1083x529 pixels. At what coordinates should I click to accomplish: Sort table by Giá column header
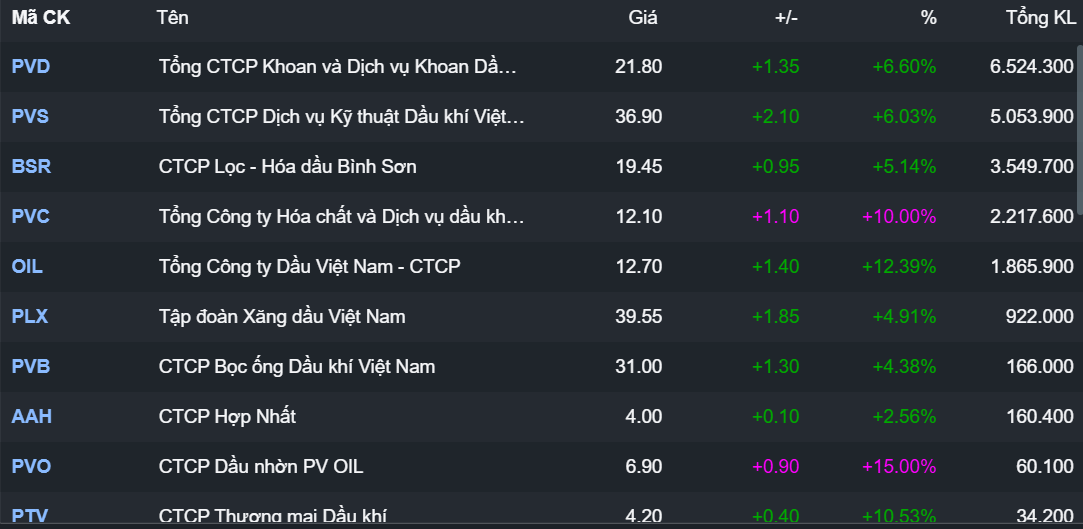(644, 18)
